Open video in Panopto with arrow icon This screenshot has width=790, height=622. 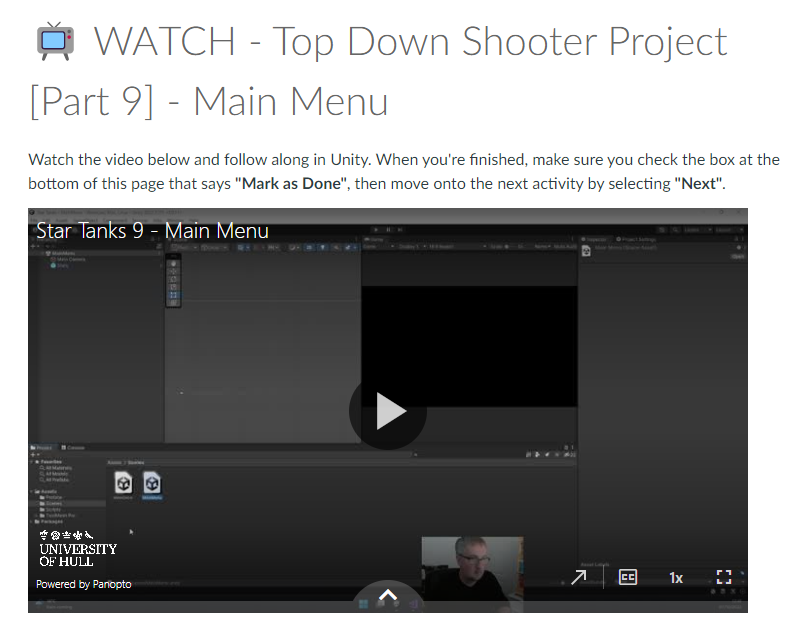[578, 577]
